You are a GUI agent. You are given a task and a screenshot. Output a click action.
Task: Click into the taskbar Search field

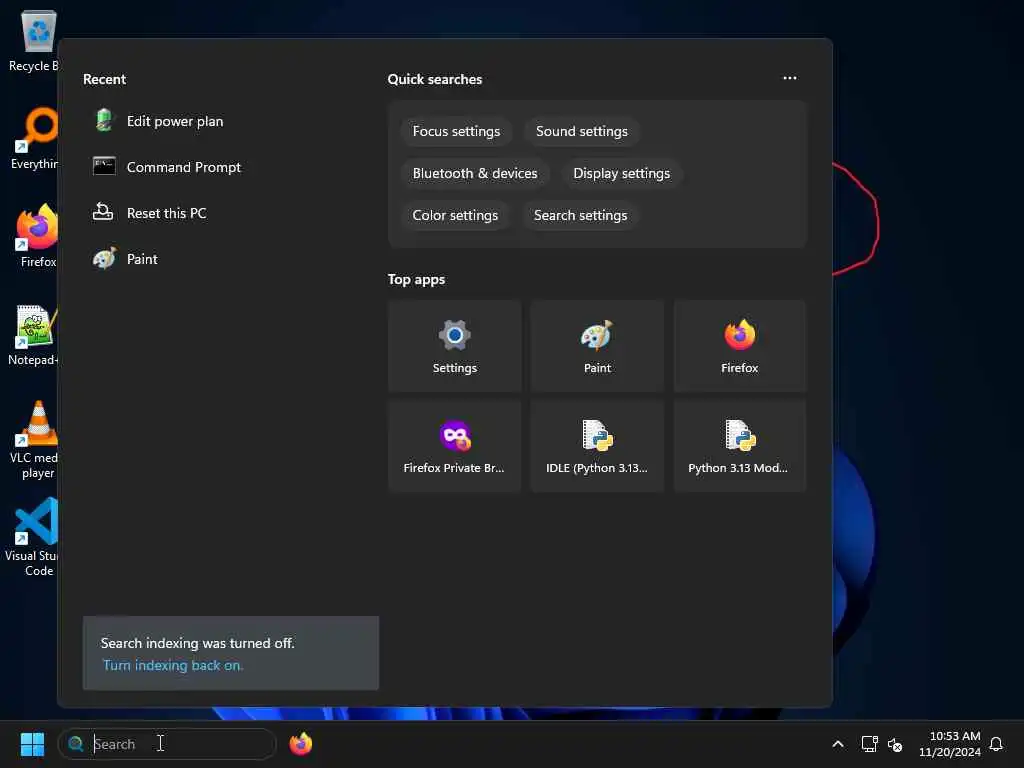click(x=167, y=744)
